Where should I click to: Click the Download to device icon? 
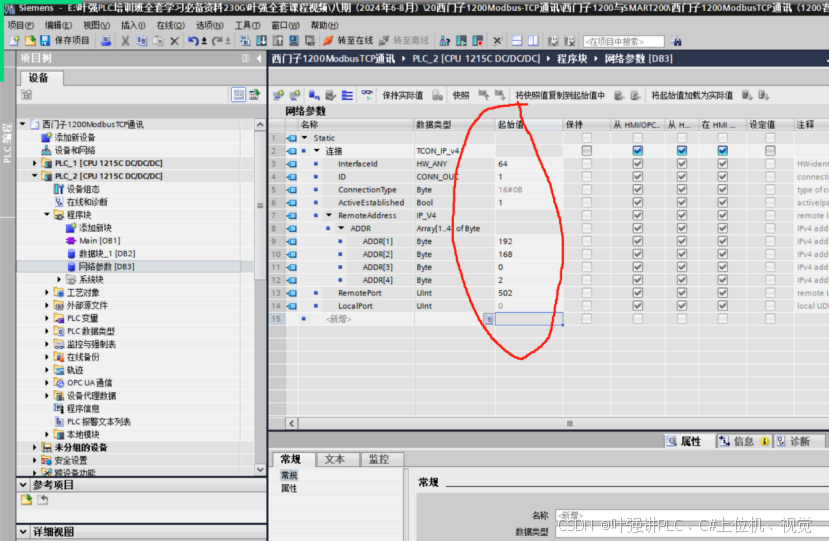(x=262, y=41)
